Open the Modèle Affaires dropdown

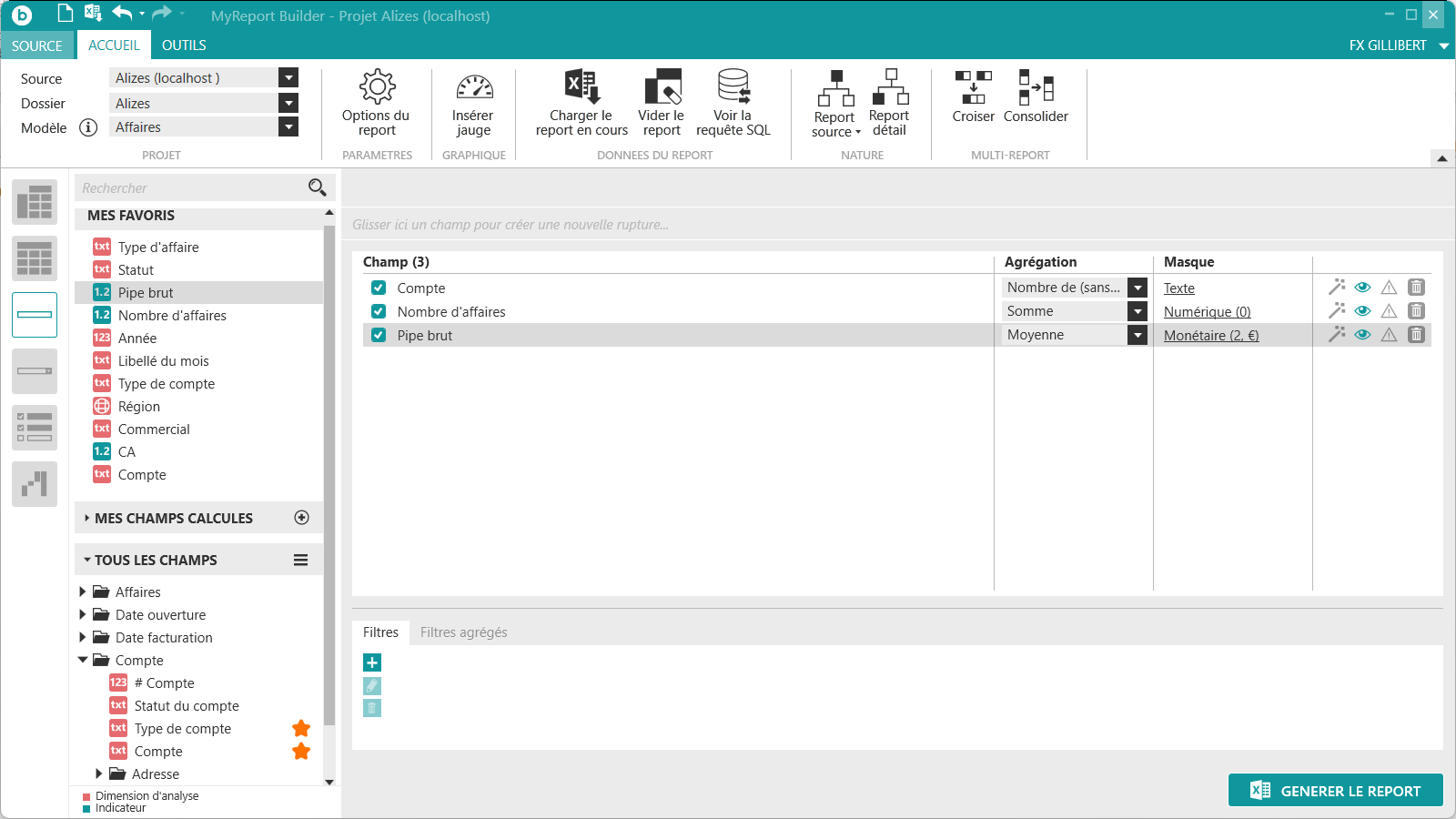[x=288, y=127]
